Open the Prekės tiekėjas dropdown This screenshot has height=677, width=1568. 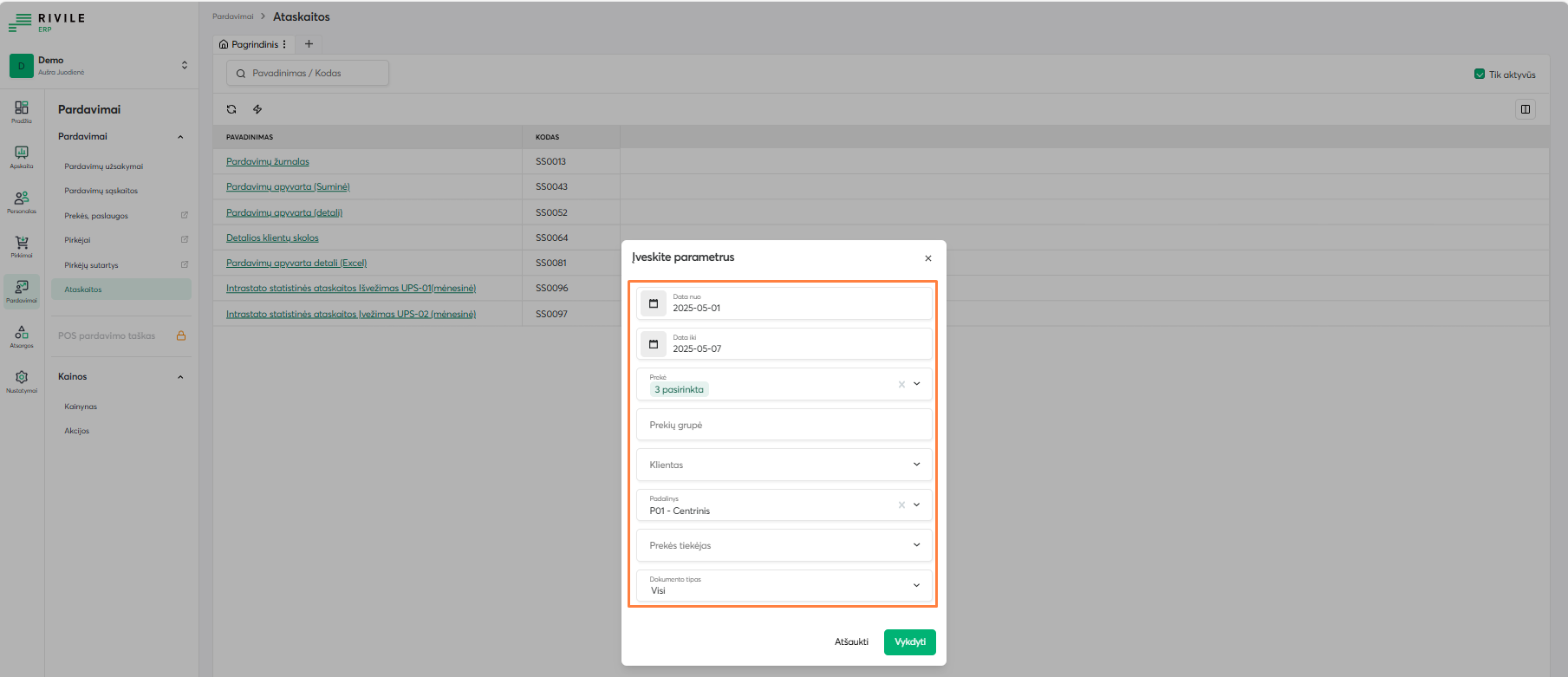coord(916,545)
